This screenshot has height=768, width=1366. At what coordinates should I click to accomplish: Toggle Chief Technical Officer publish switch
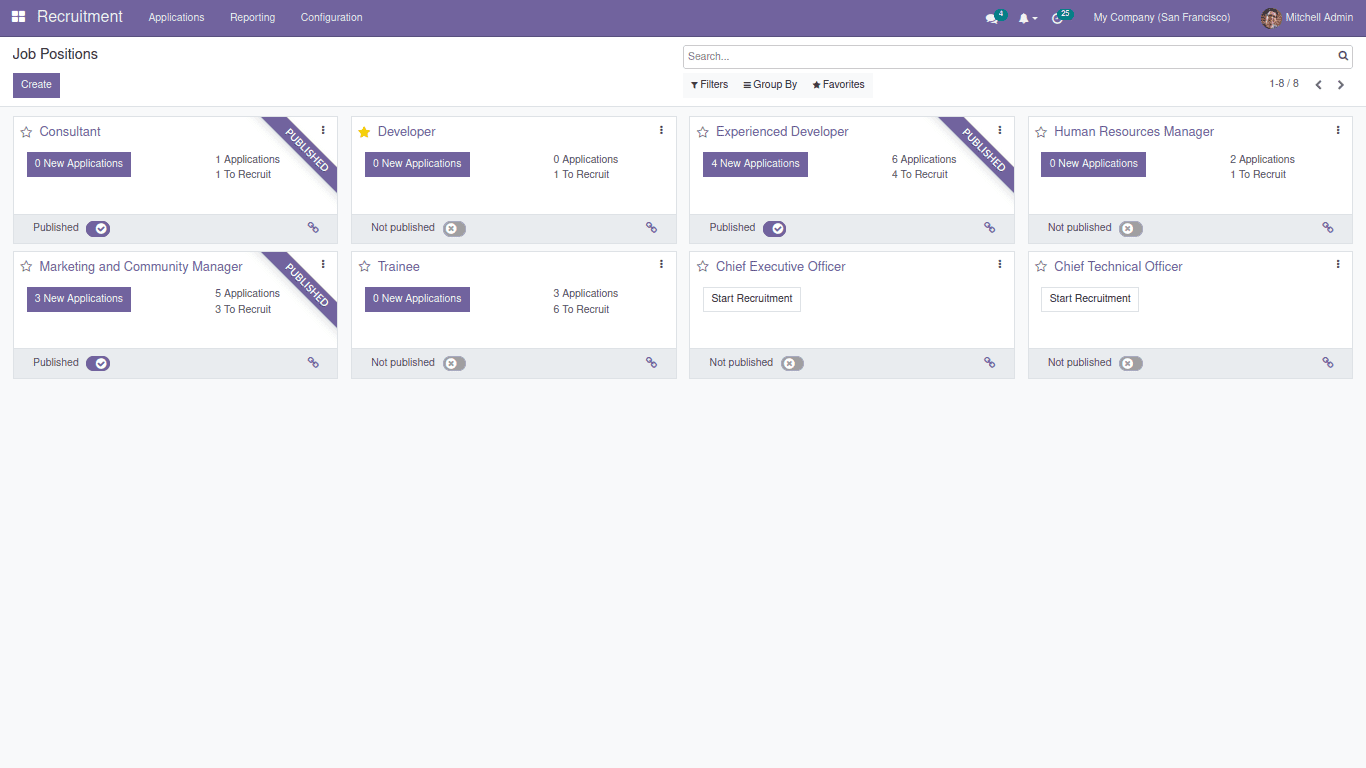coord(1130,363)
